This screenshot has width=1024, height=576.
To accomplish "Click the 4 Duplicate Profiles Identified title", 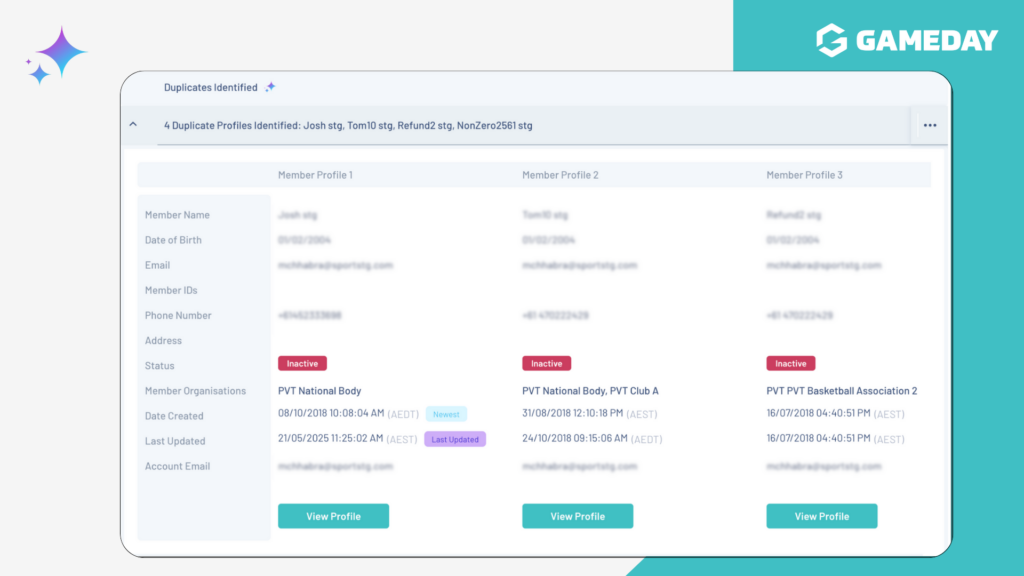I will point(348,125).
